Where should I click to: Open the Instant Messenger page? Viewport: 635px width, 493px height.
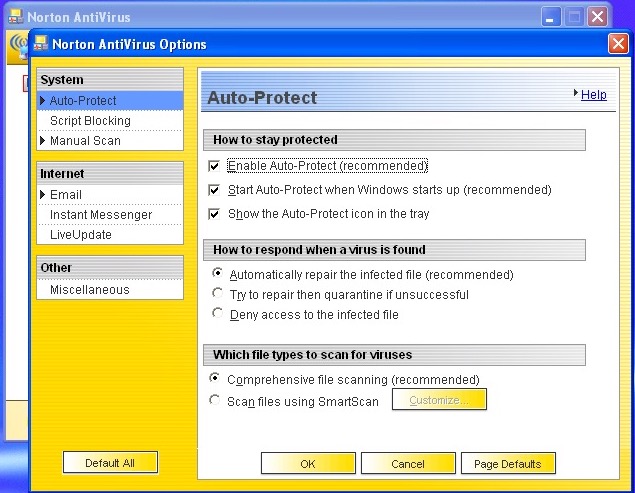(101, 215)
